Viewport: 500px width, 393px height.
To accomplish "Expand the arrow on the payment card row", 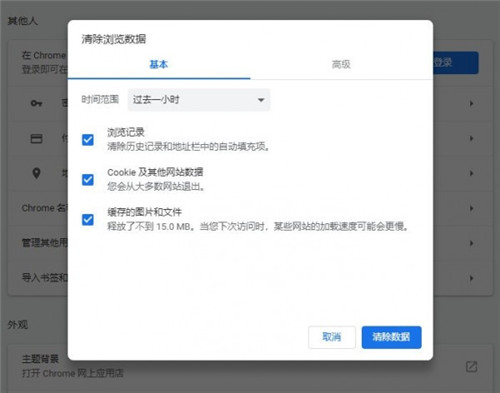I will pyautogui.click(x=471, y=138).
